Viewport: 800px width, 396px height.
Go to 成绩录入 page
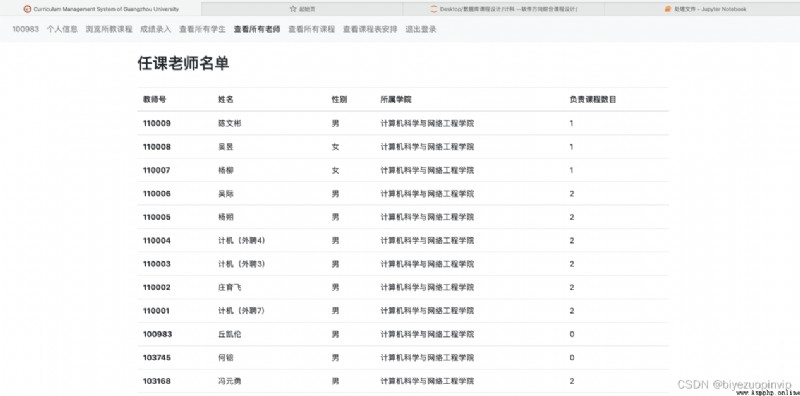pyautogui.click(x=156, y=29)
